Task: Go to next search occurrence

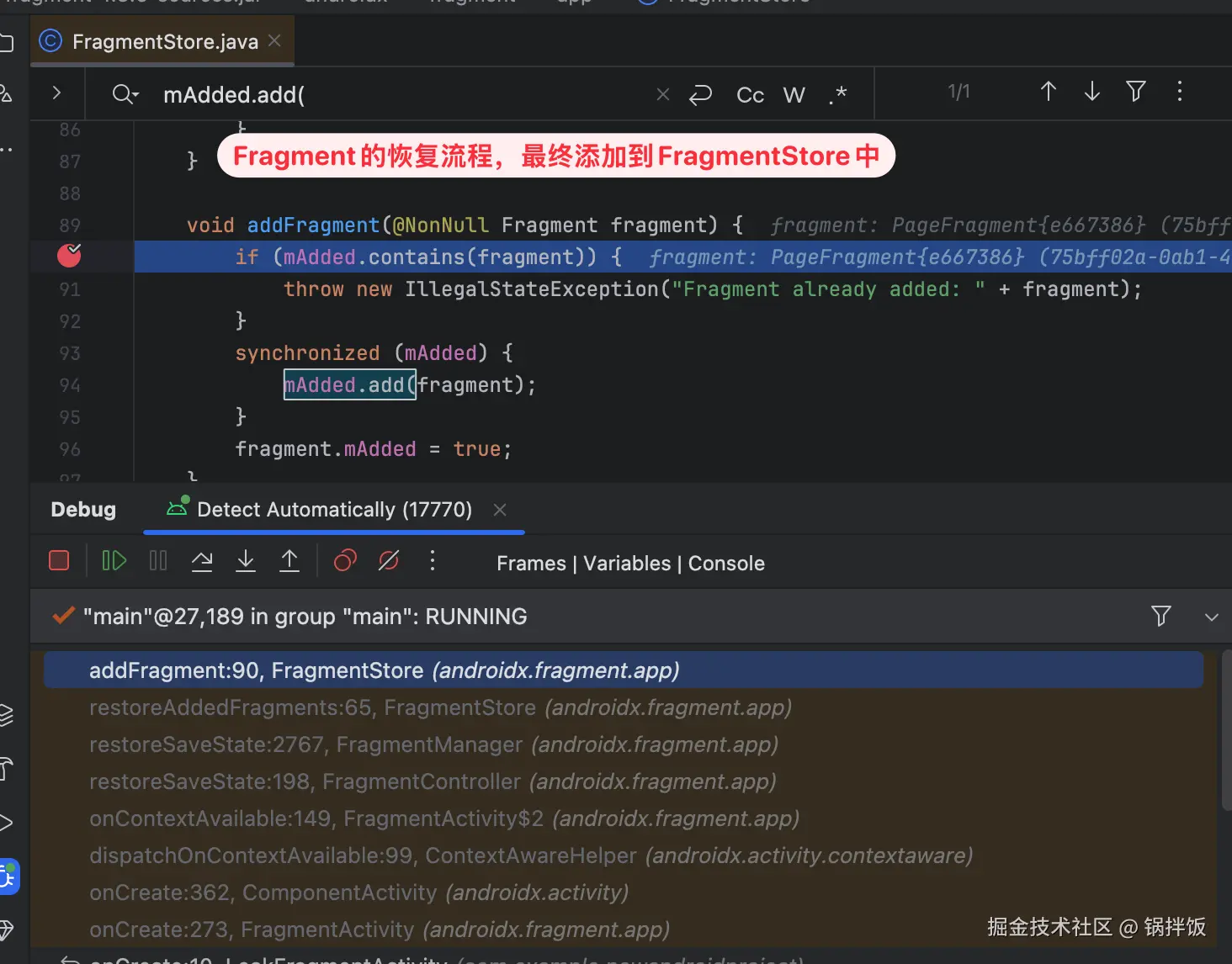Action: tap(1091, 91)
